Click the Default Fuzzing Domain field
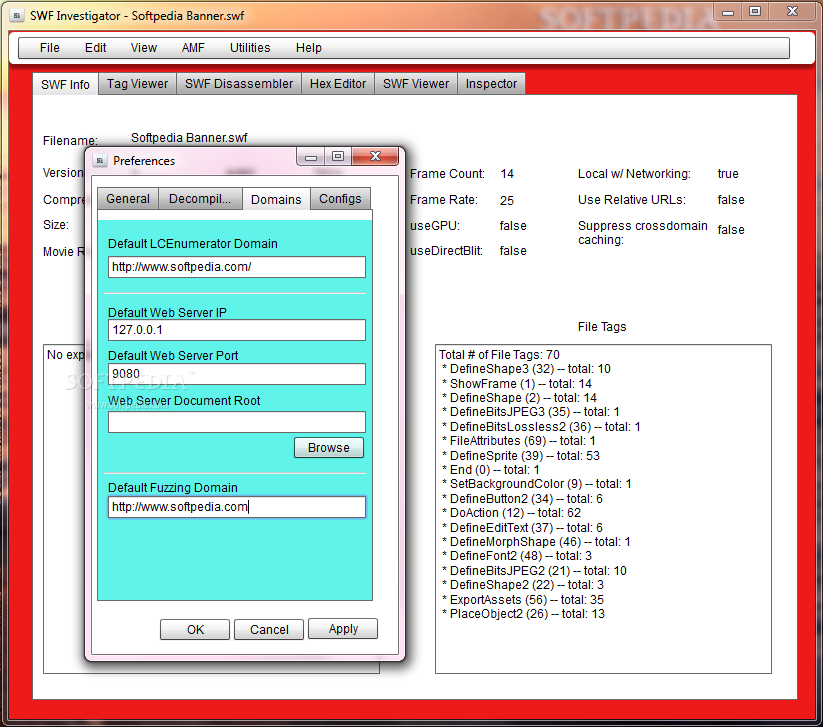 237,507
